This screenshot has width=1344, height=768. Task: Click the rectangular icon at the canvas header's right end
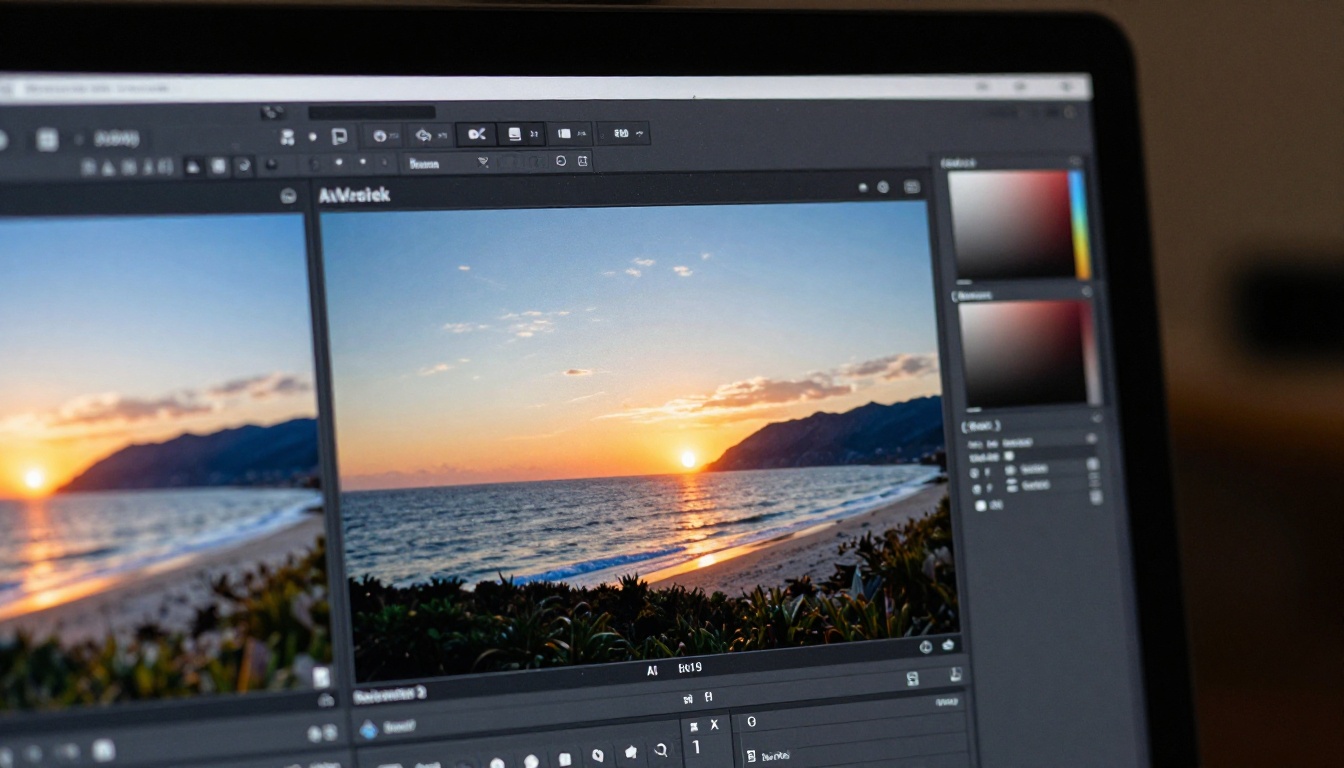coord(911,187)
